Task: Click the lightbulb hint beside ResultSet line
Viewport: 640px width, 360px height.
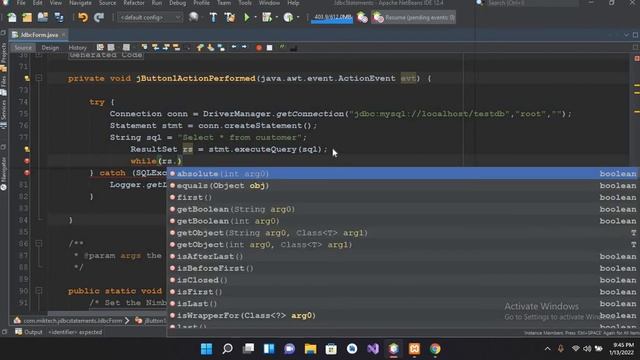Action: [27, 149]
